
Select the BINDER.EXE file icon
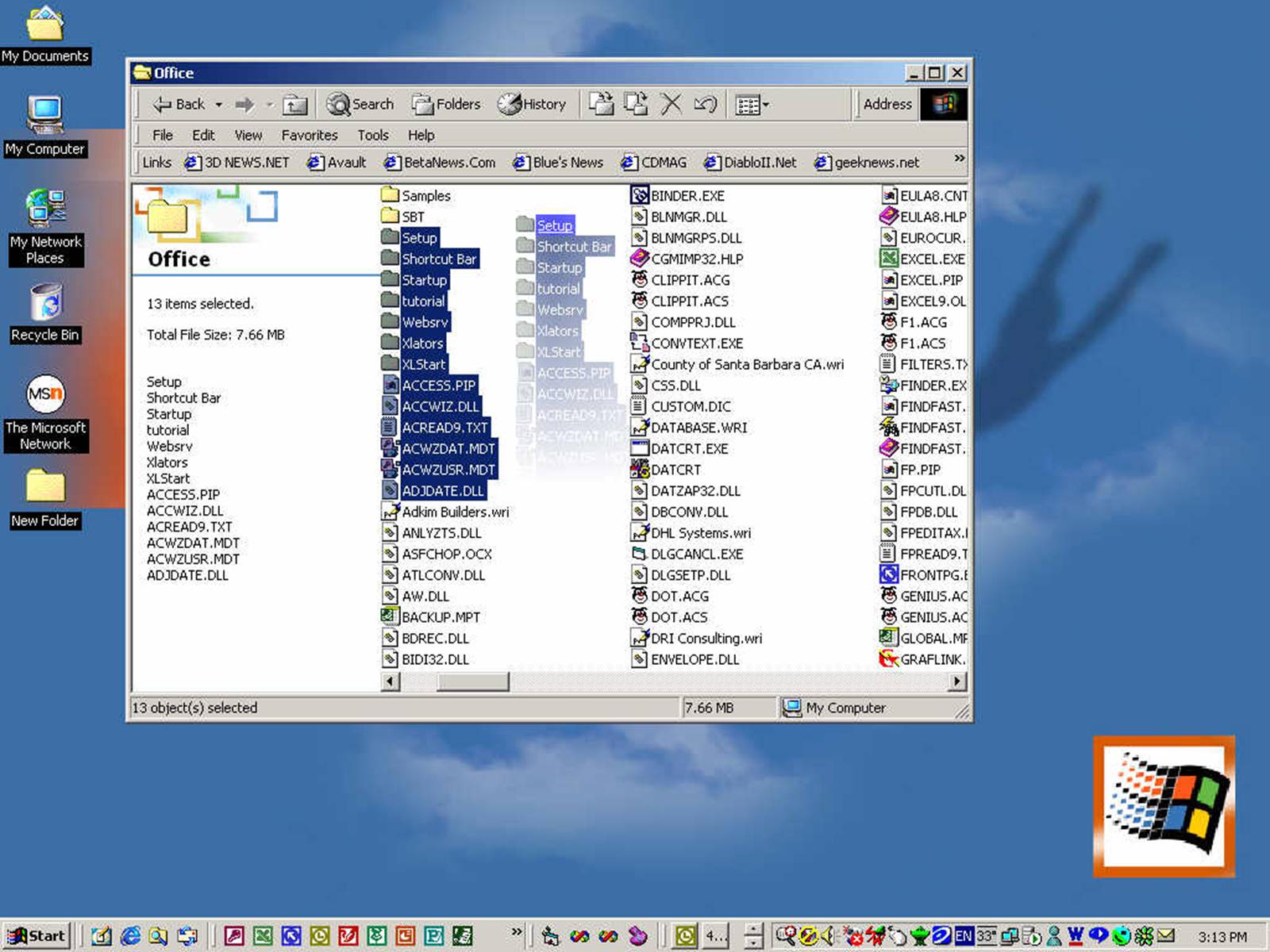click(640, 195)
